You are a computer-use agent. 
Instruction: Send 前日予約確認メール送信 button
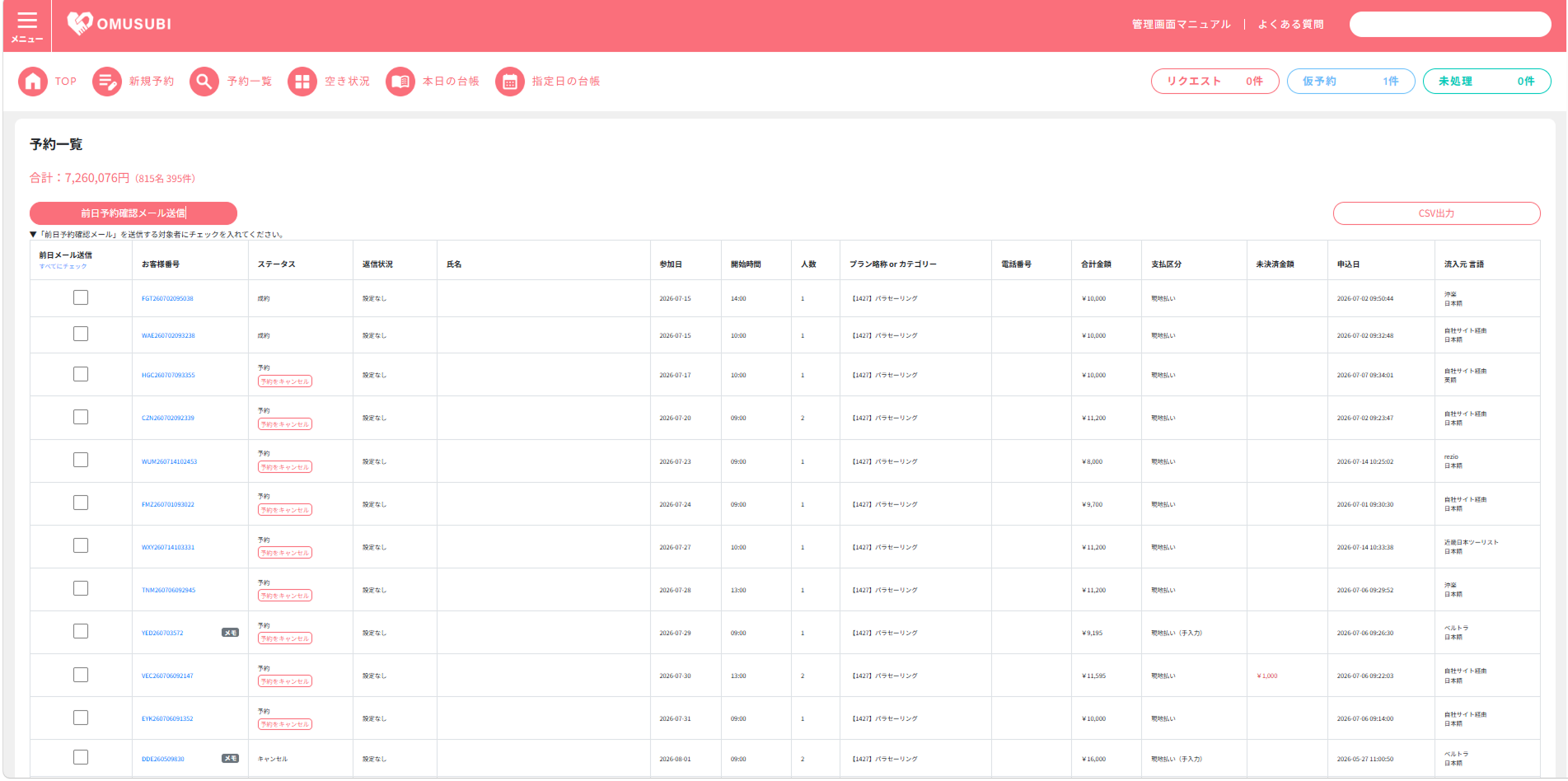[133, 213]
